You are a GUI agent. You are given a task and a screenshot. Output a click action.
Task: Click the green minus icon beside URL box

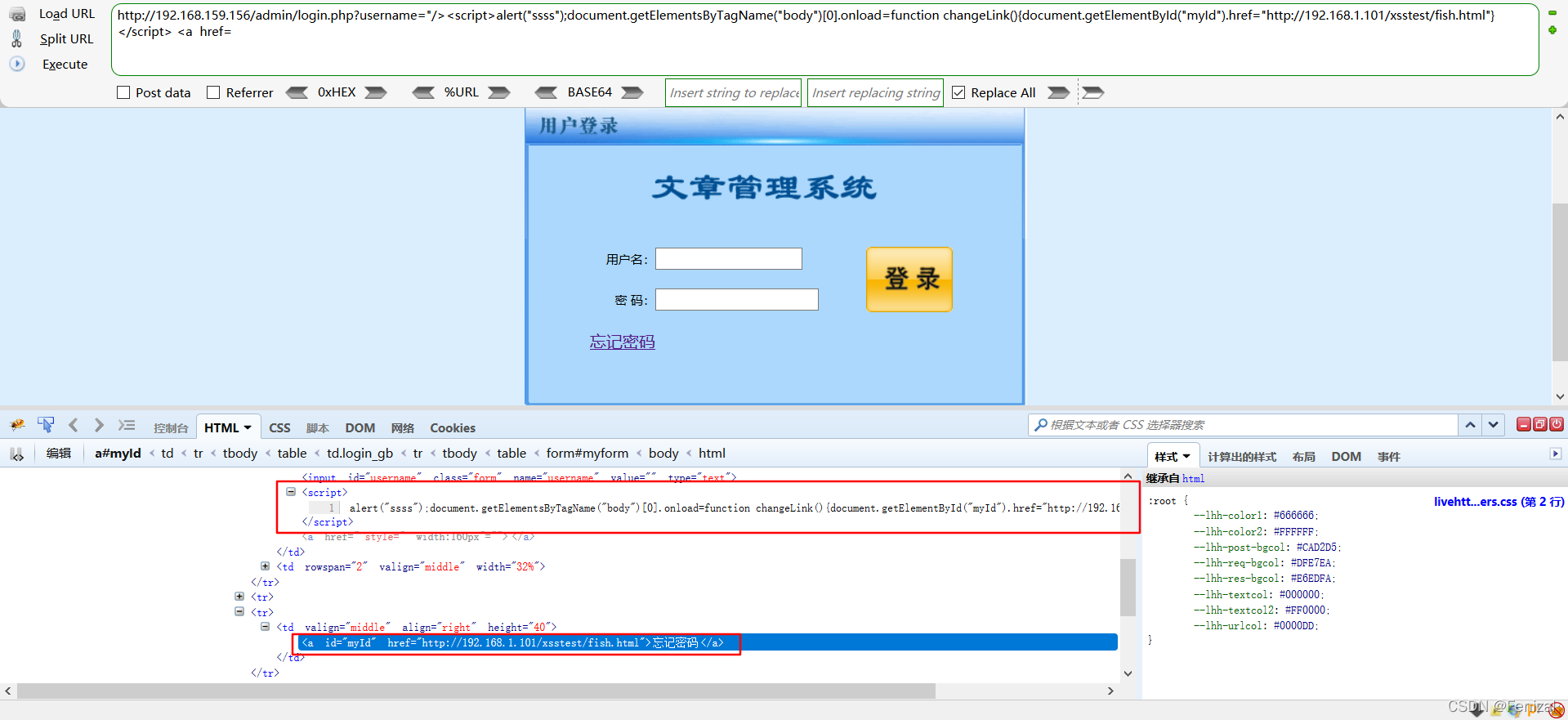[x=1552, y=13]
